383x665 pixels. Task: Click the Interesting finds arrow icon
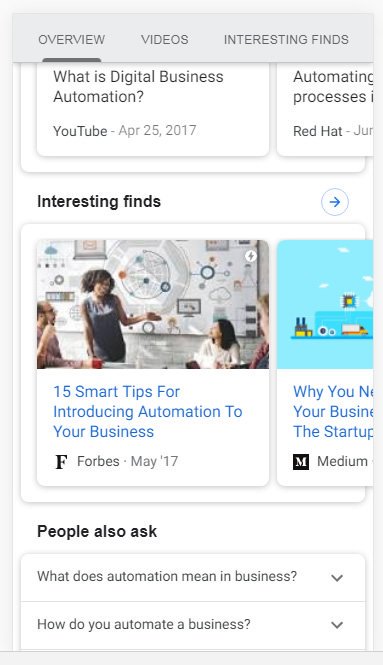pyautogui.click(x=335, y=202)
